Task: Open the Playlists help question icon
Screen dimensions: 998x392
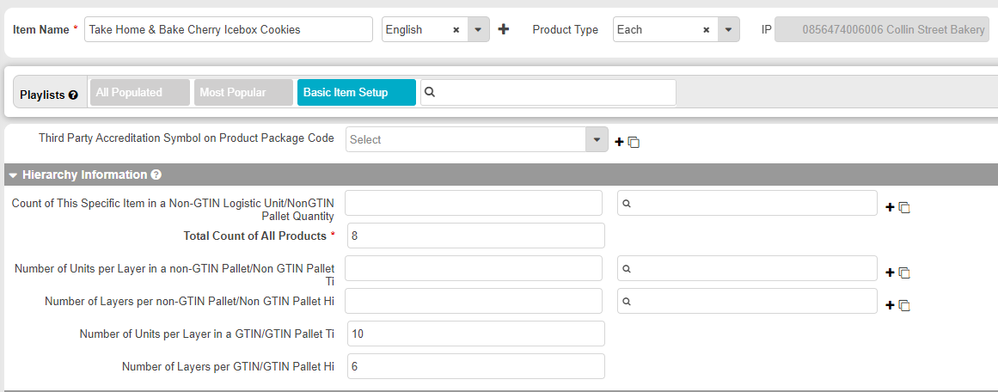Action: [x=73, y=95]
